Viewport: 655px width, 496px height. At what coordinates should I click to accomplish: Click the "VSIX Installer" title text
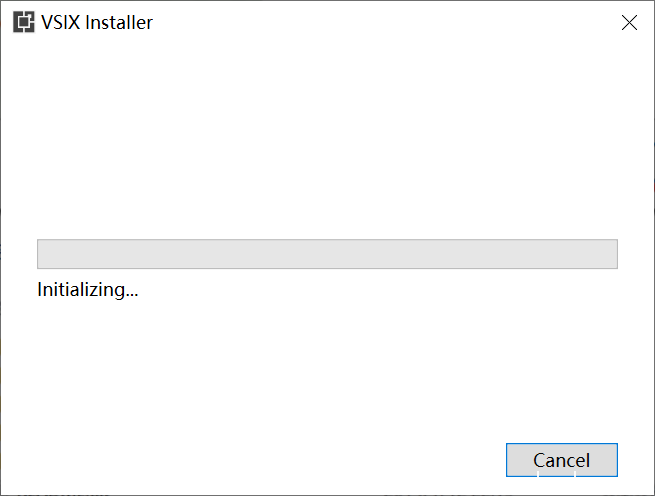coord(96,22)
